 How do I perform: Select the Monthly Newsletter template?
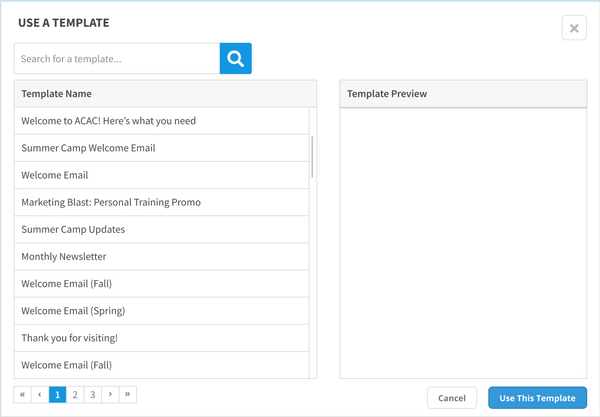tap(64, 257)
